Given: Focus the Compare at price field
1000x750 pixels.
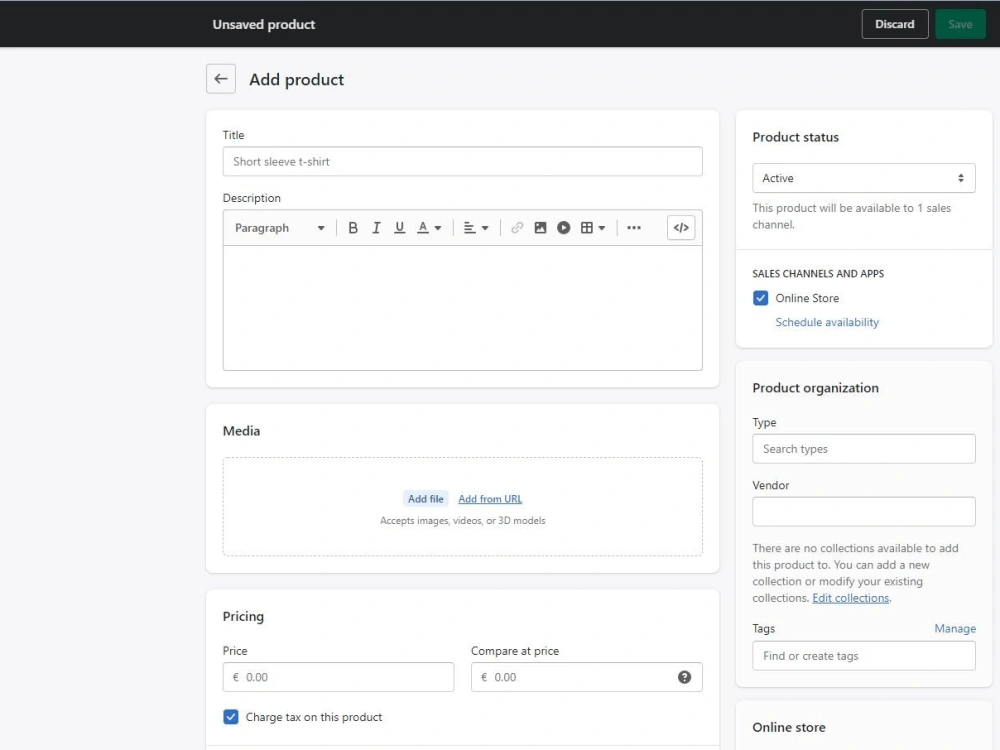Looking at the screenshot, I should [587, 677].
